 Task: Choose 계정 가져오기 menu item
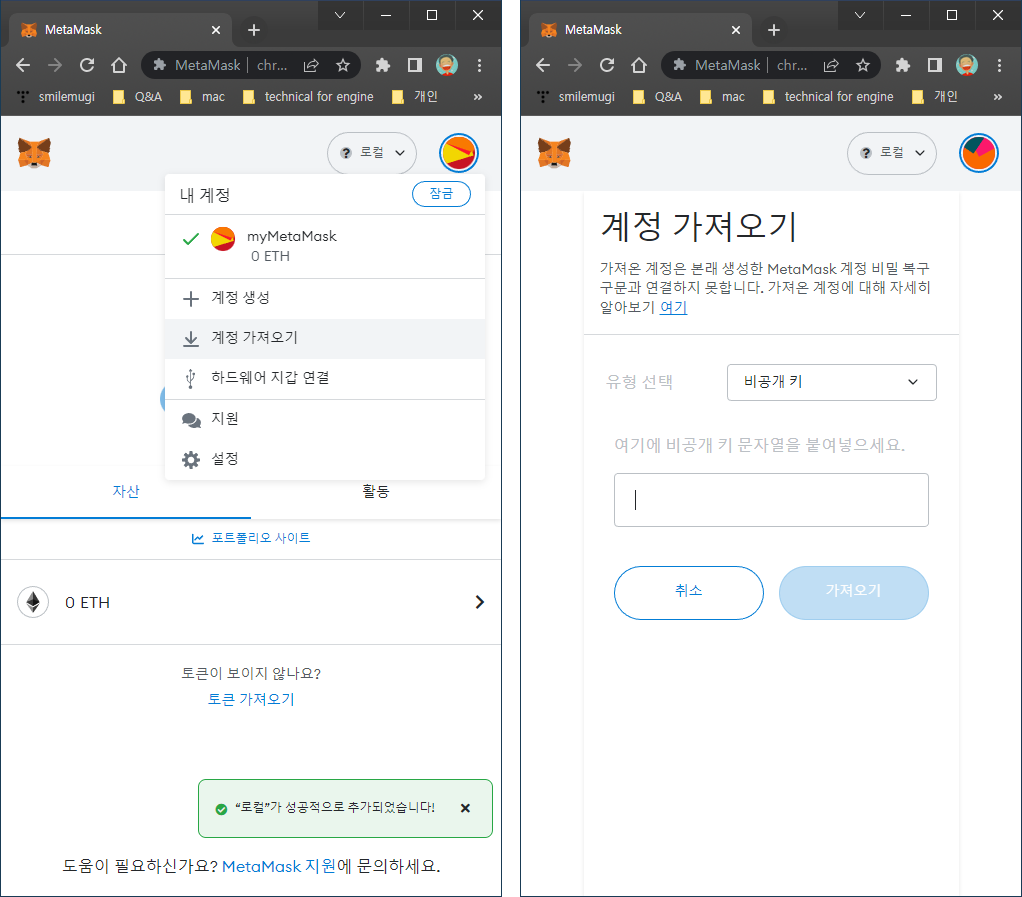pos(325,338)
